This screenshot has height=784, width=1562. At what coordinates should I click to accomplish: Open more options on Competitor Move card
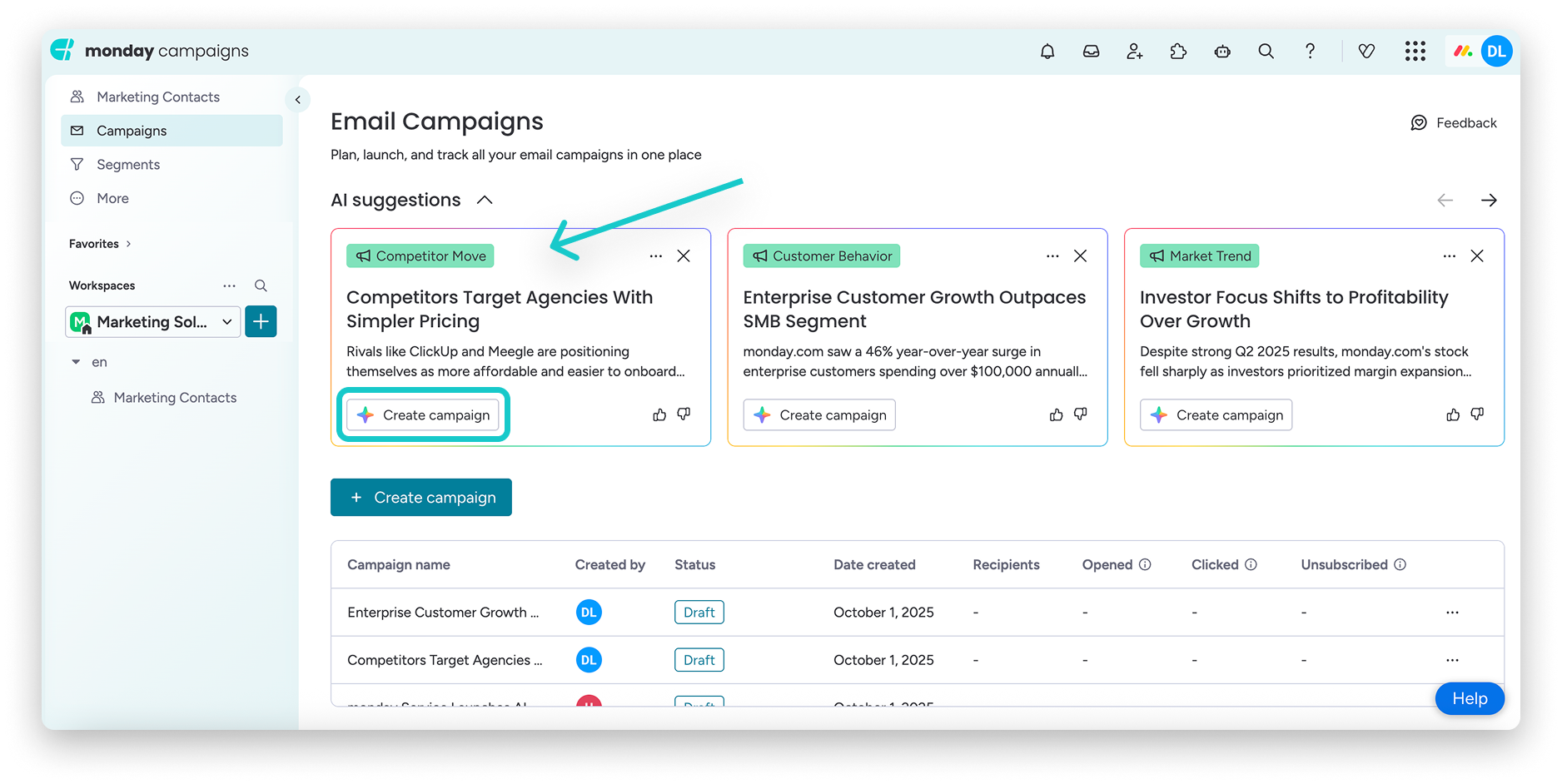point(656,256)
